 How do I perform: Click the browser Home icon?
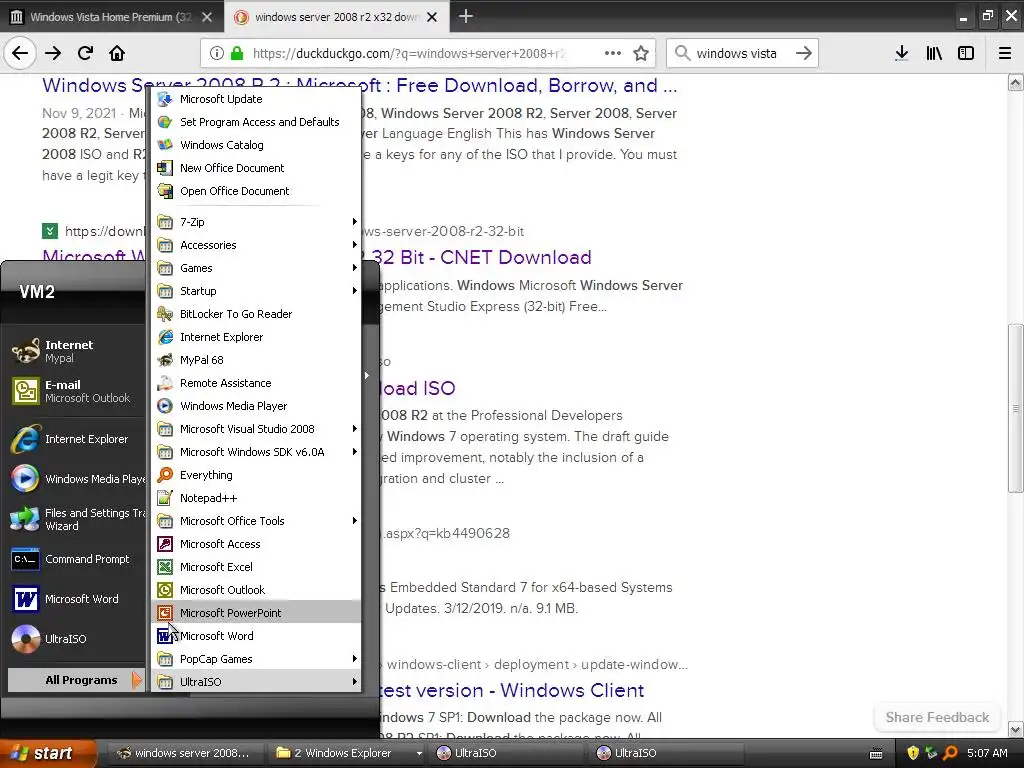(117, 53)
